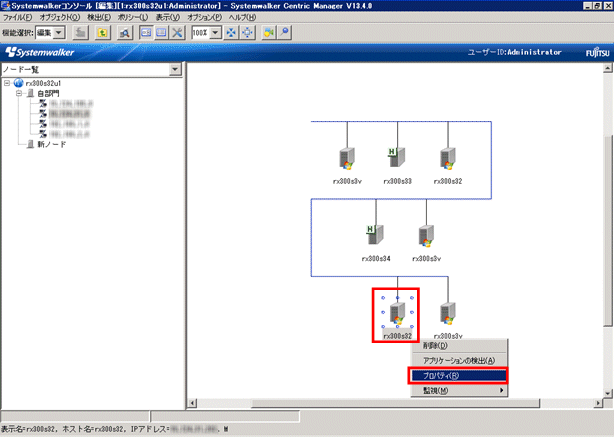The image size is (614, 437).
Task: Open the 機能選択 function combo box
Action: 51,33
